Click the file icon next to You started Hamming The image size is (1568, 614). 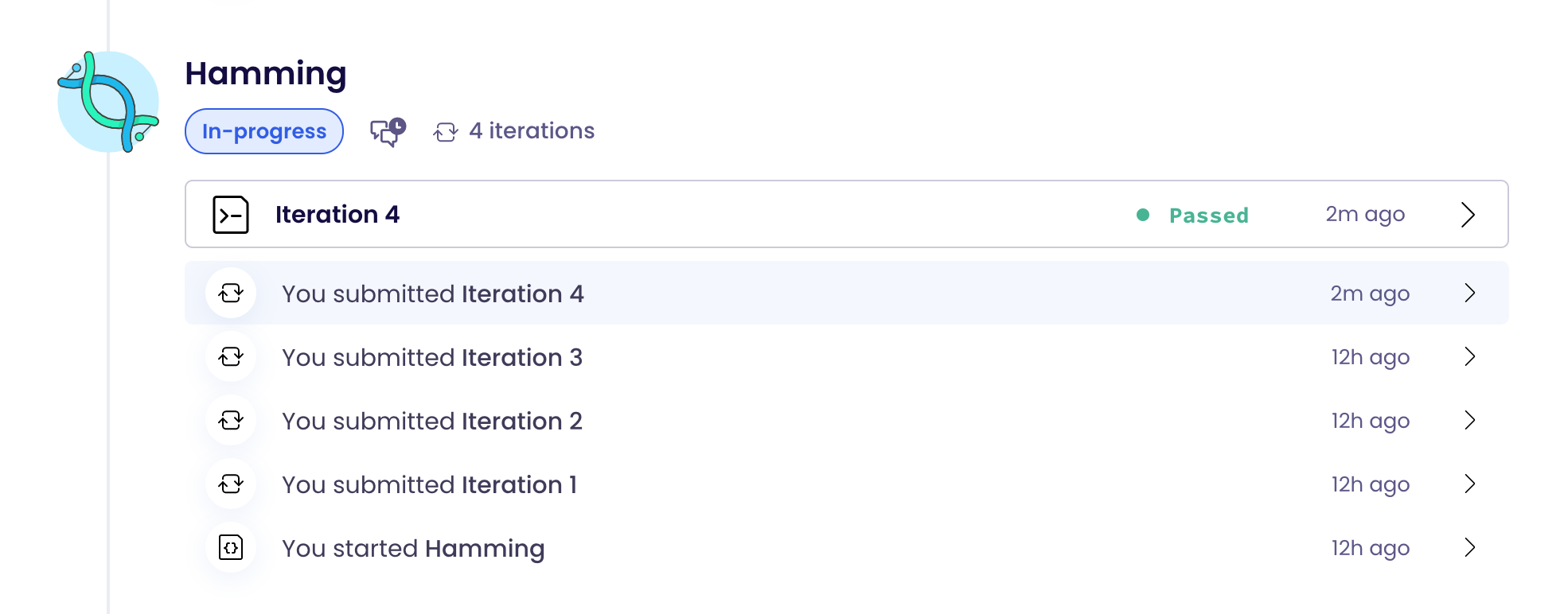(230, 547)
